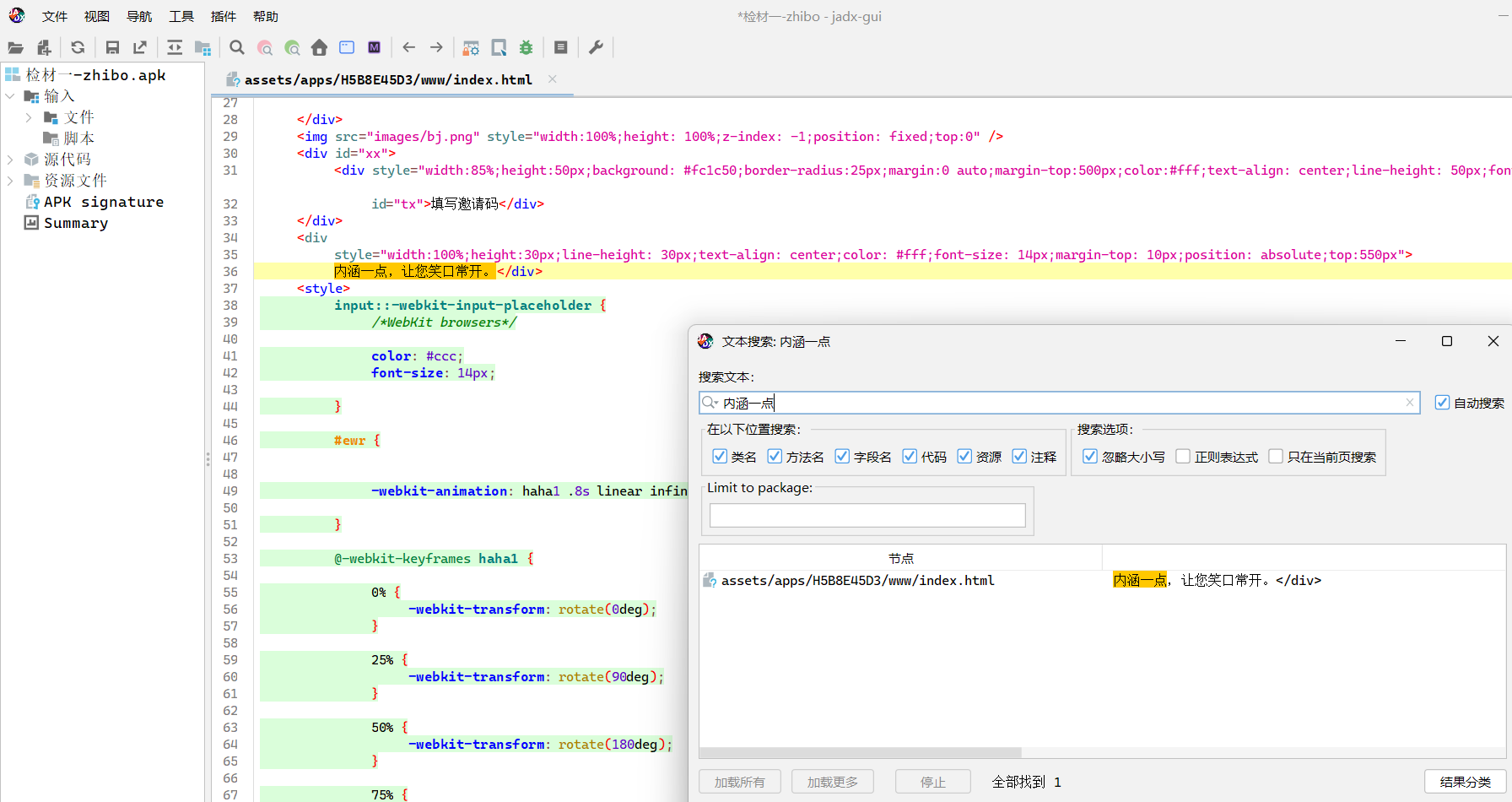The height and width of the screenshot is (802, 1512).
Task: Collapse the 输入 tree node
Action: pos(10,96)
